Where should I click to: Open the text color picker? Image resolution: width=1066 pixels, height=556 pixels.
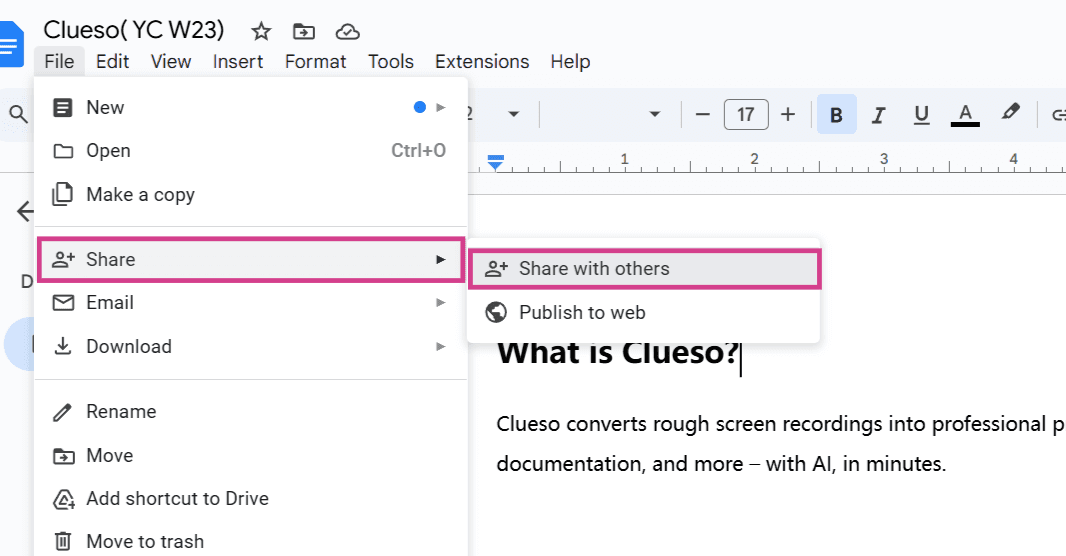[x=965, y=114]
